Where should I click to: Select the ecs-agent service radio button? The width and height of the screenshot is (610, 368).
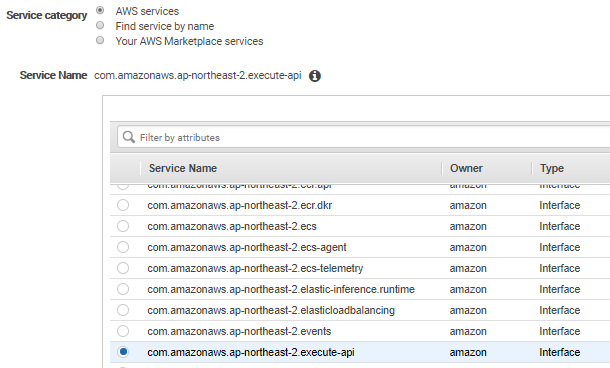123,247
